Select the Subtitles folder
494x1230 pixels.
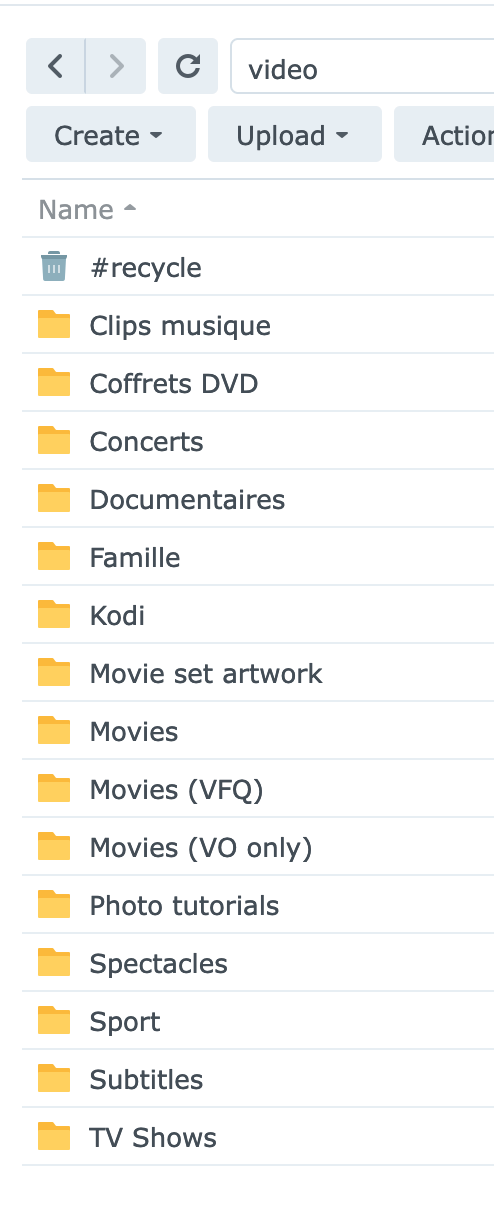tap(258, 1079)
